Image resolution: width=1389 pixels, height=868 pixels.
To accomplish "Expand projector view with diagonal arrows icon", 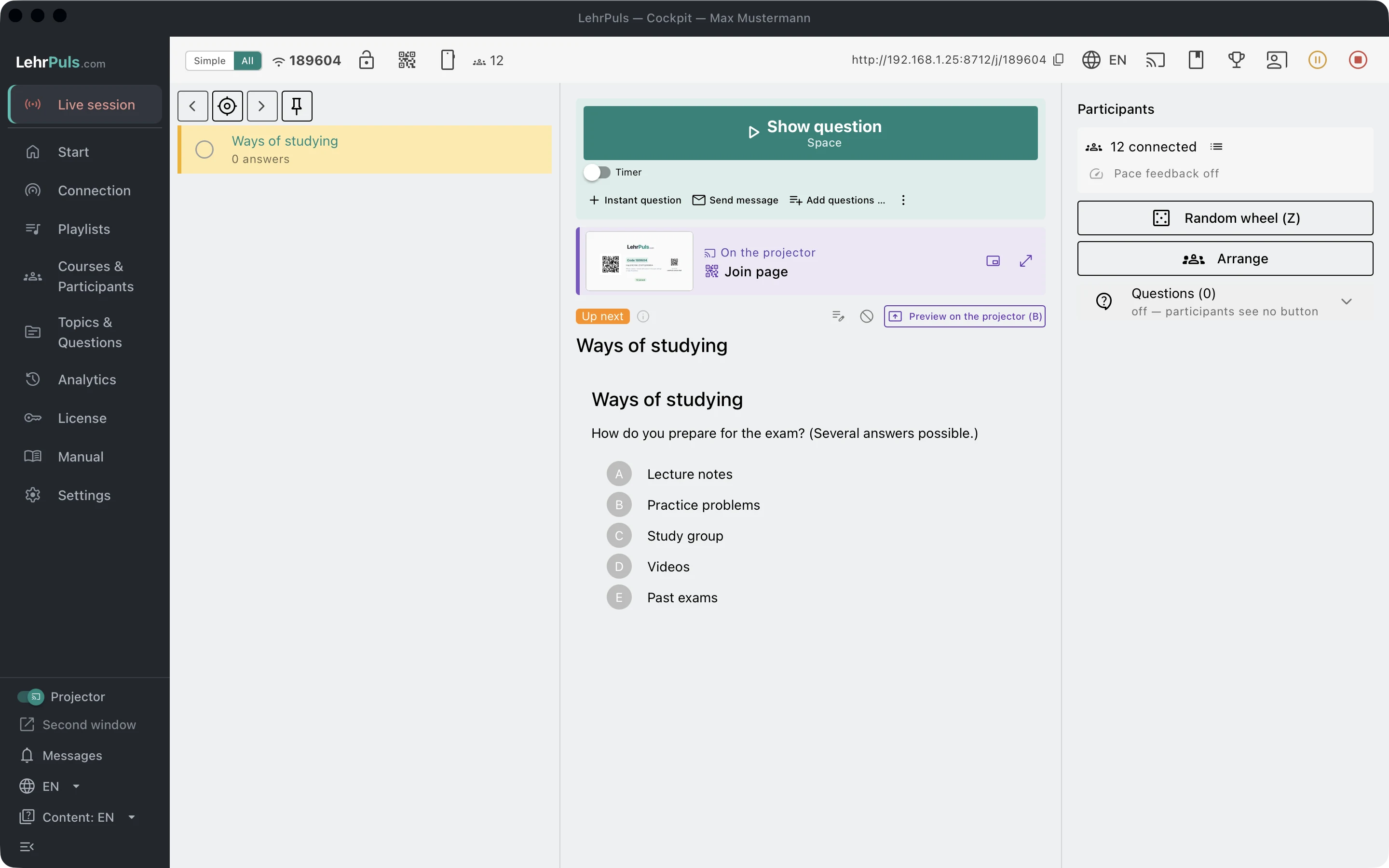I will [1026, 260].
